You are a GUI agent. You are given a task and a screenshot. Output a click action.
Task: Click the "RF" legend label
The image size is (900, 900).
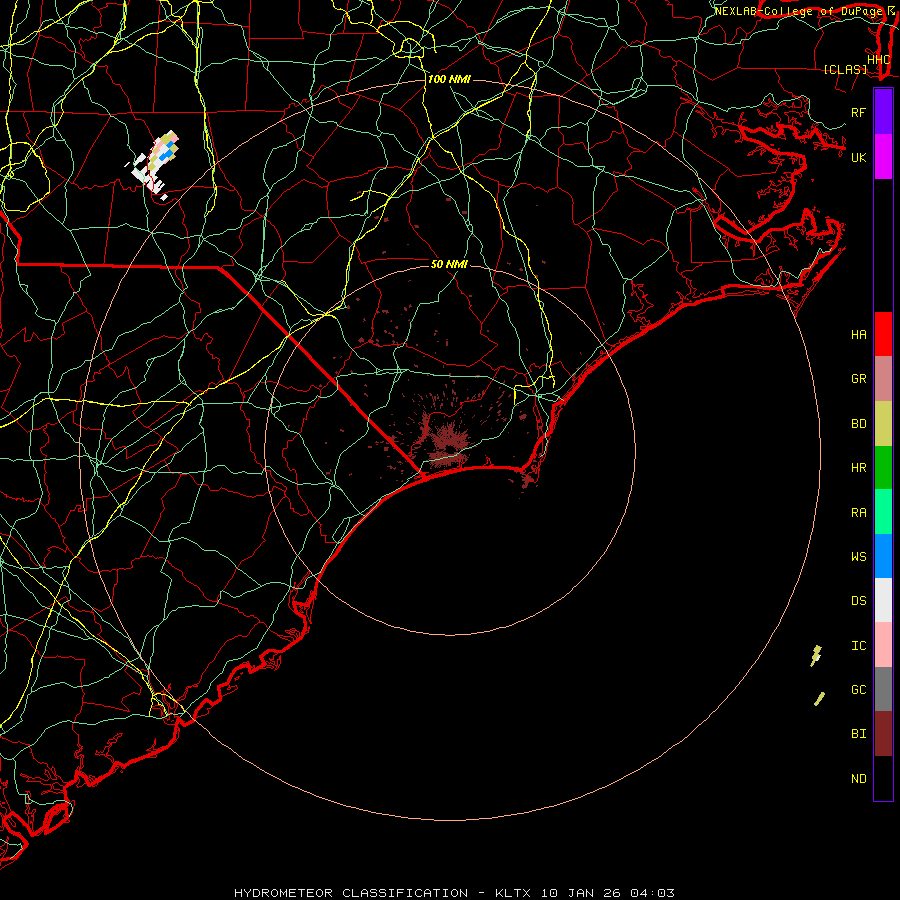pos(858,112)
